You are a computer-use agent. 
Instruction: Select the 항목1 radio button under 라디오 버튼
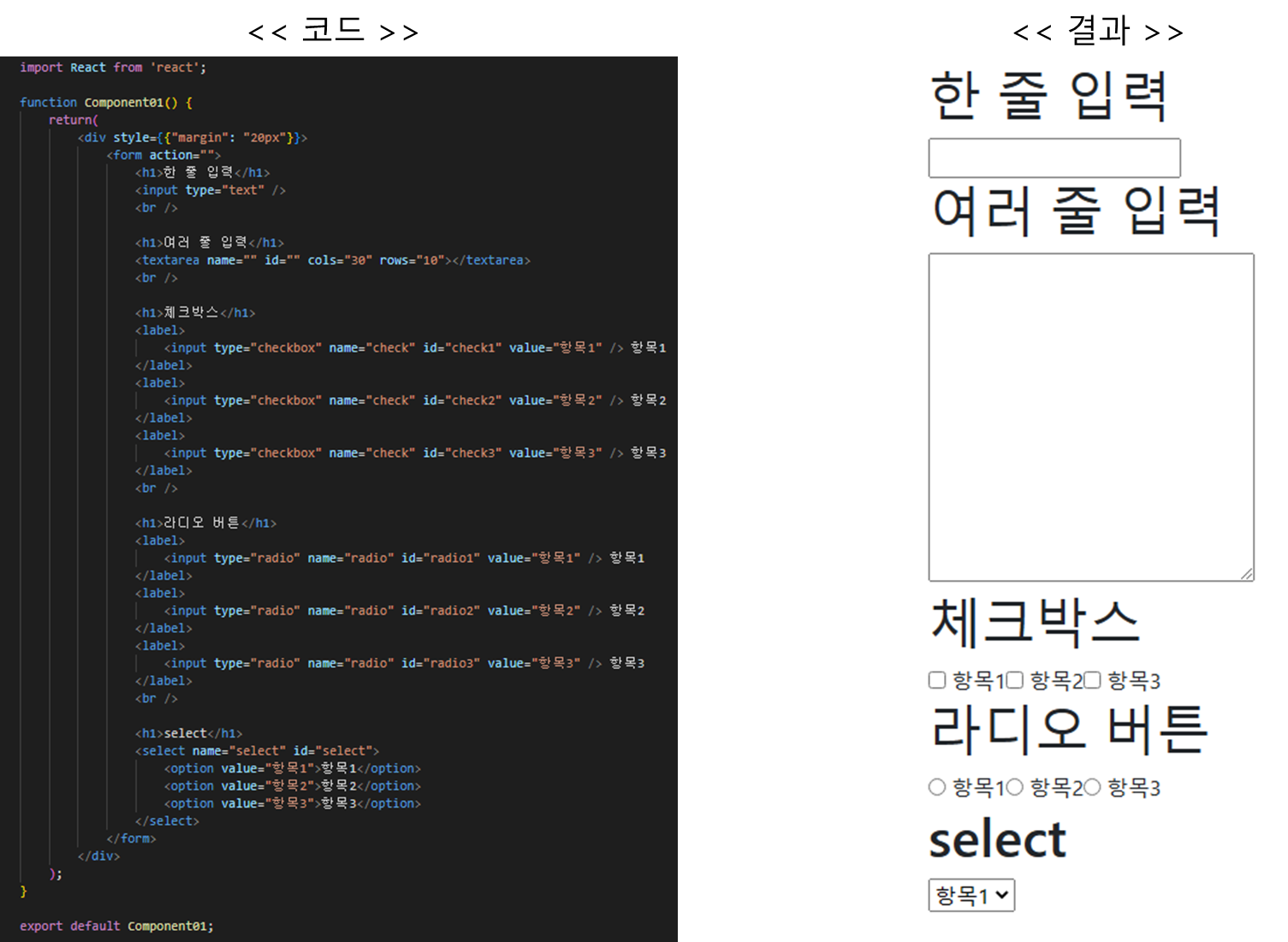(937, 787)
